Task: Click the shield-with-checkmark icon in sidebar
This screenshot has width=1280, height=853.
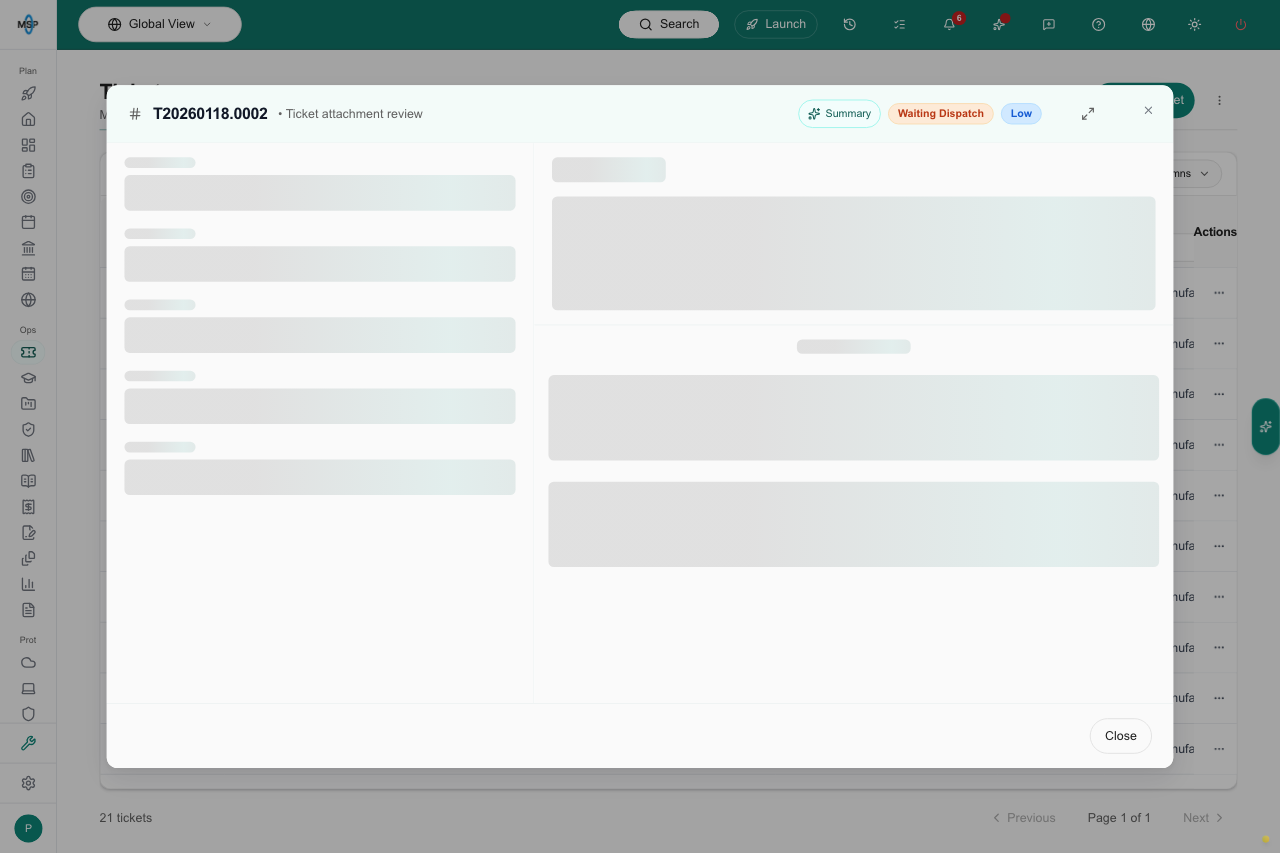Action: pos(28,429)
